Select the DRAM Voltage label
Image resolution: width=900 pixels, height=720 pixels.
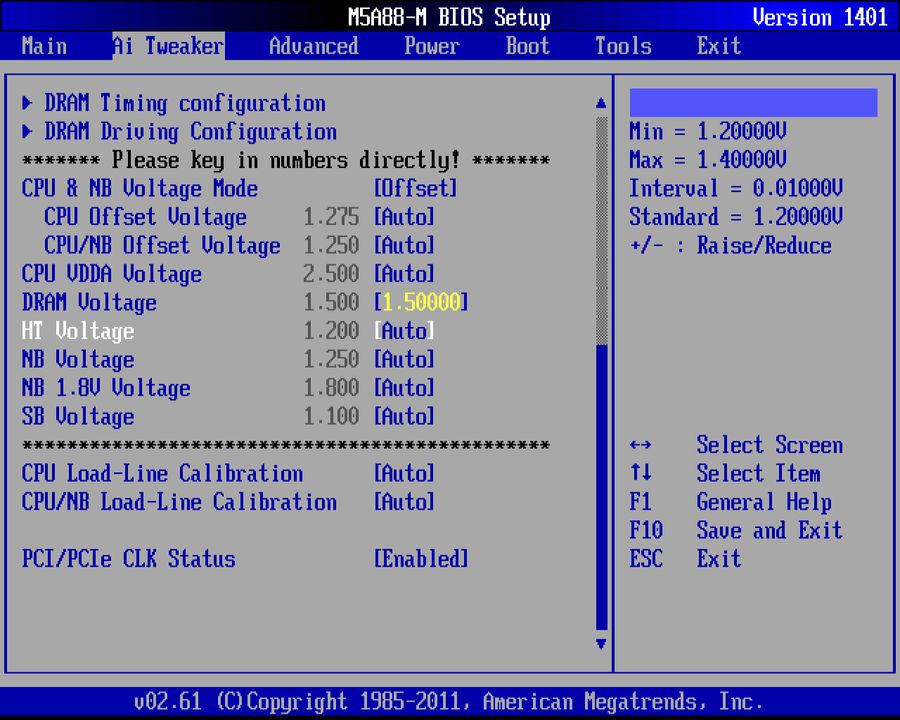tap(89, 303)
